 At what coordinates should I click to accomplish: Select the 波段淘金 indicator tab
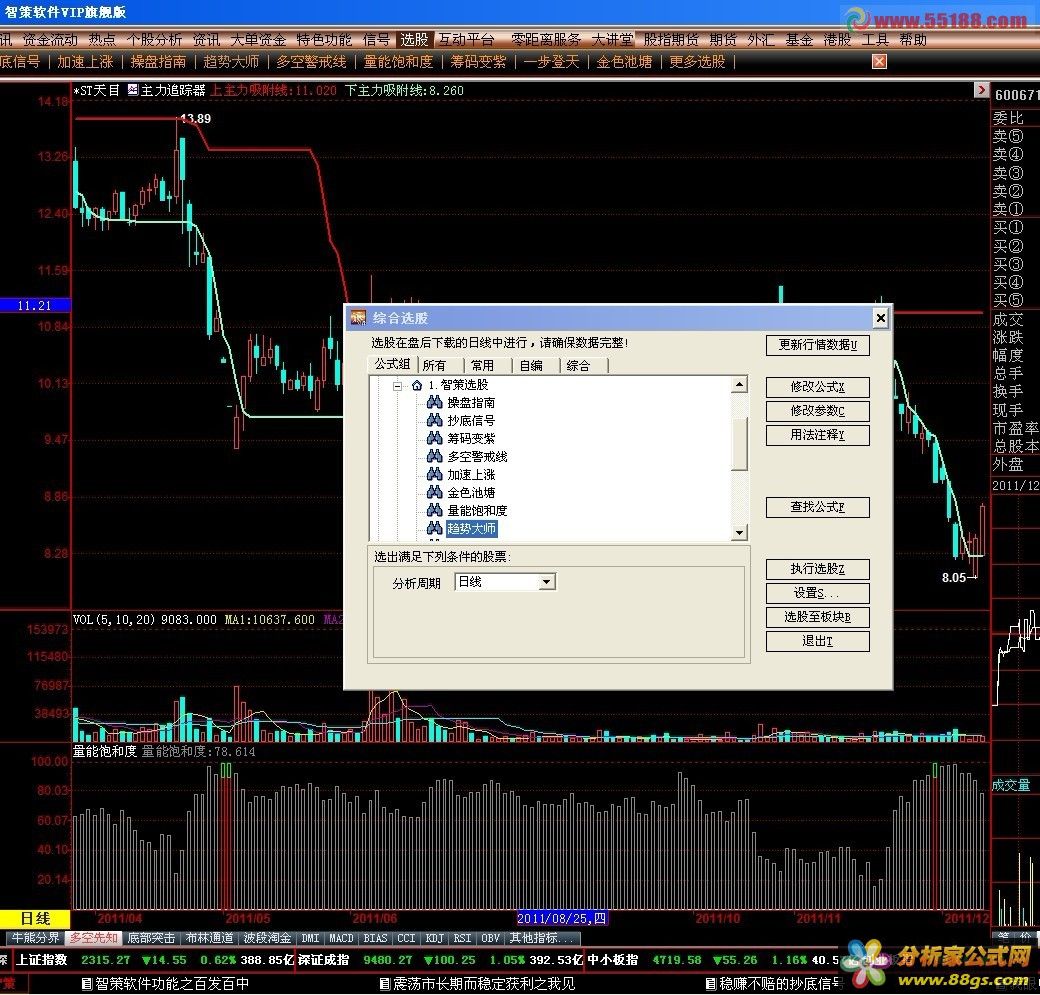(x=267, y=938)
